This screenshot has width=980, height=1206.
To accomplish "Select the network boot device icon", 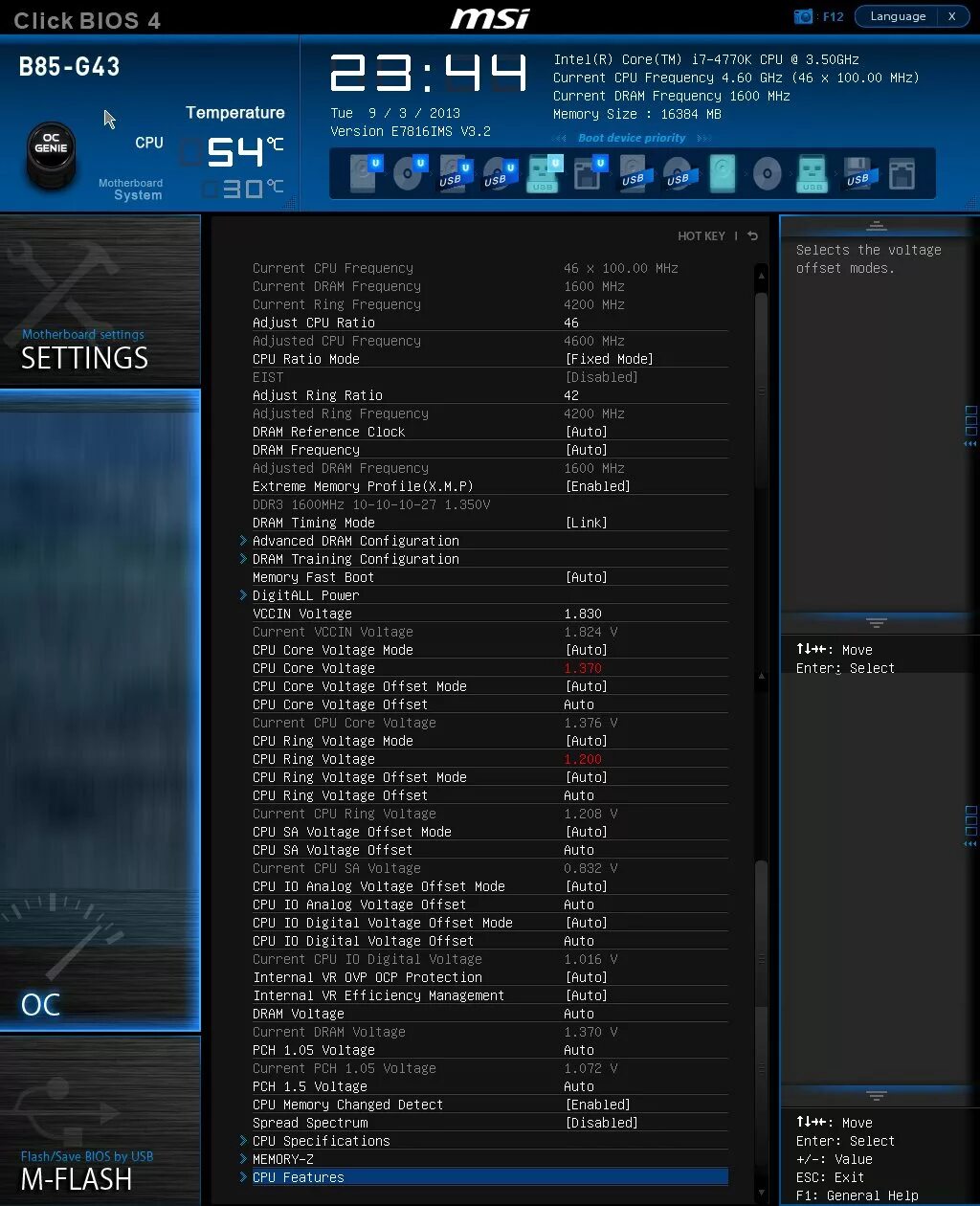I will (901, 174).
